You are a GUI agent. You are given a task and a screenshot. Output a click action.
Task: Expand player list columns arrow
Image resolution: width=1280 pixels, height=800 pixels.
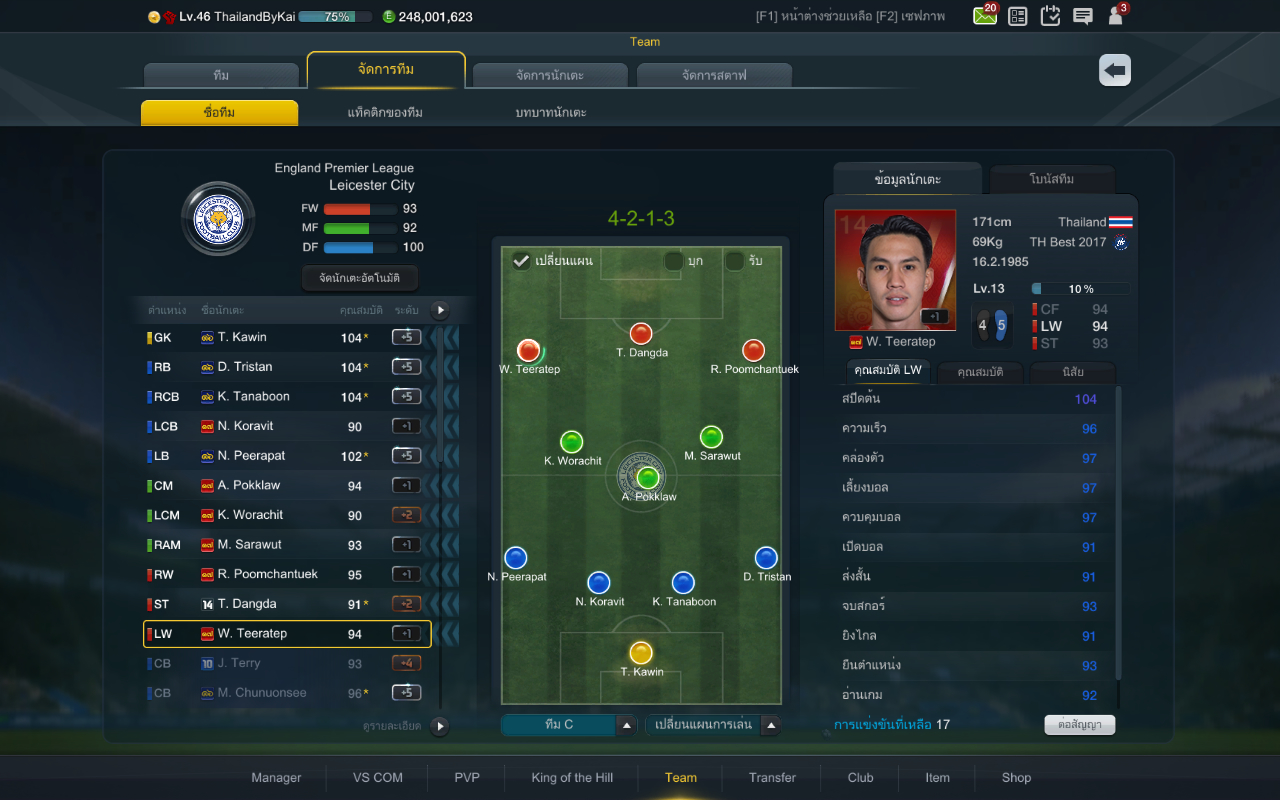click(439, 310)
